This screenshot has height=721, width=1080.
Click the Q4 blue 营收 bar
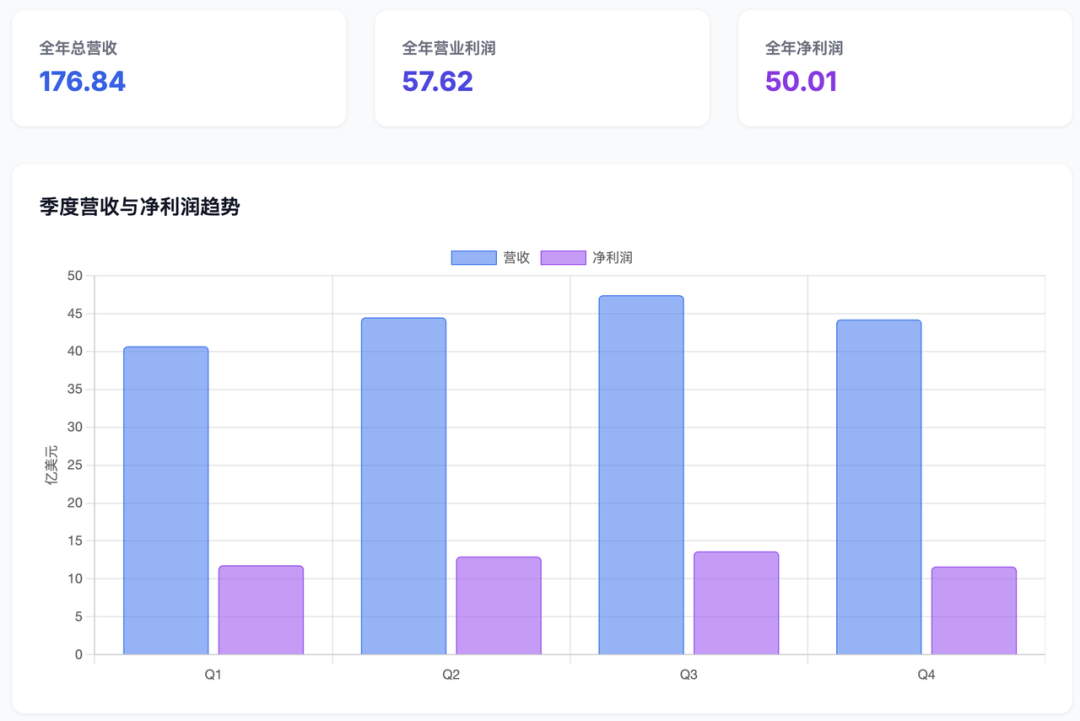pyautogui.click(x=879, y=487)
